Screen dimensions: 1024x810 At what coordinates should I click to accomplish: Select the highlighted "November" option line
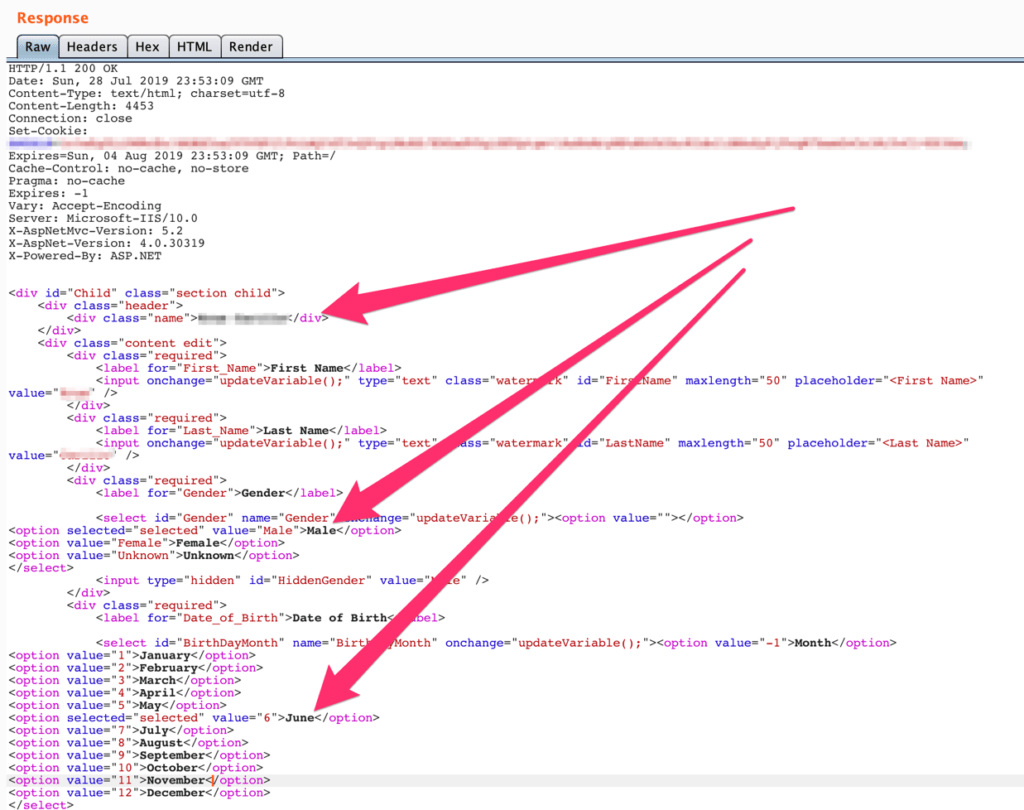pos(139,780)
